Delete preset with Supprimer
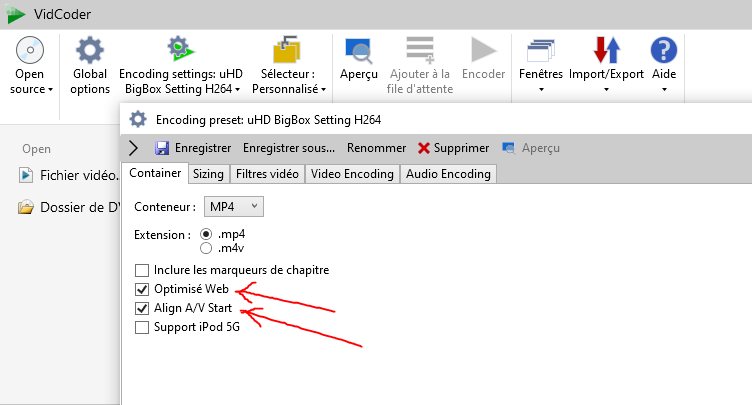This screenshot has height=405, width=752. coord(453,148)
